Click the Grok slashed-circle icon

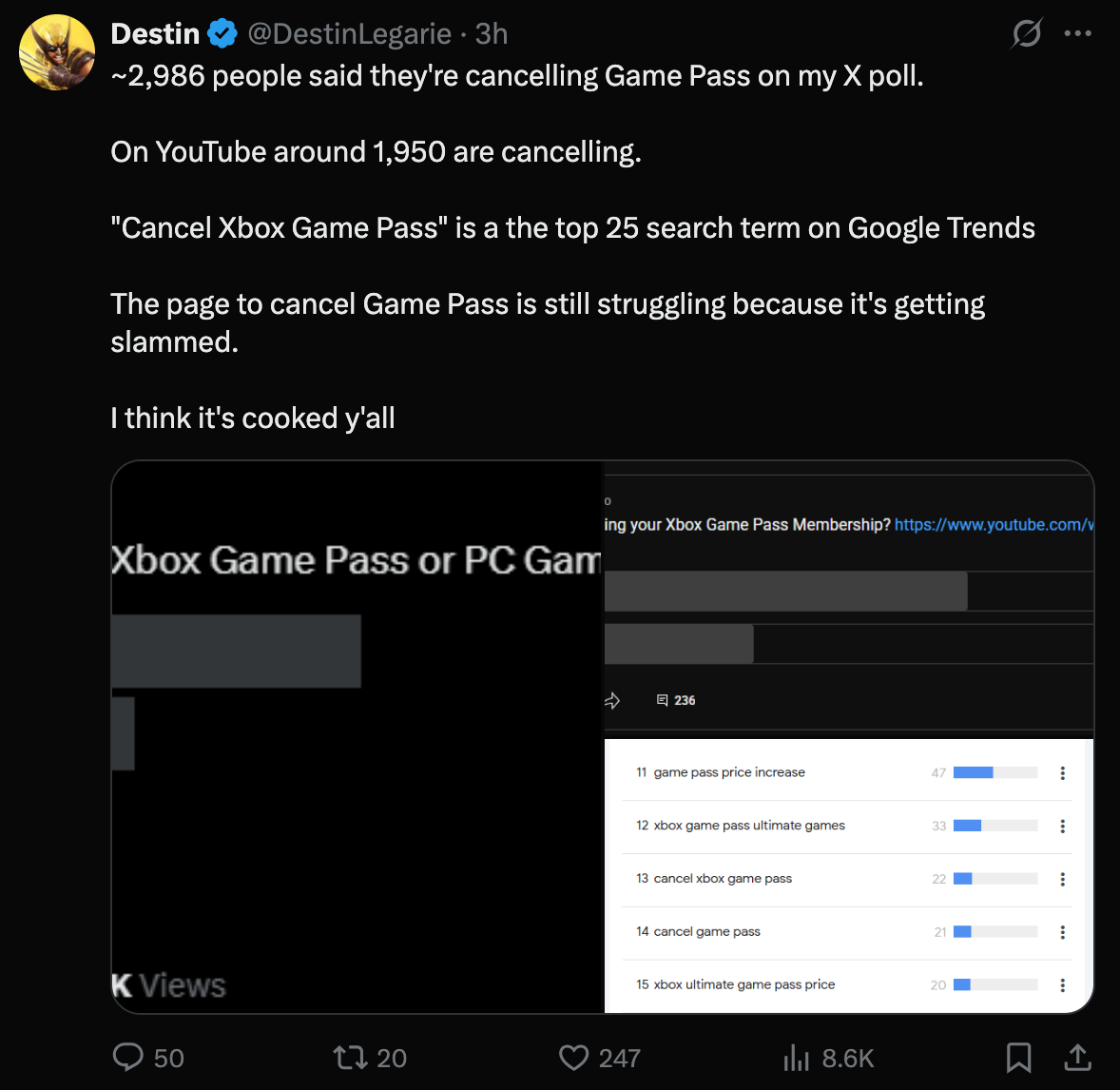(1027, 34)
